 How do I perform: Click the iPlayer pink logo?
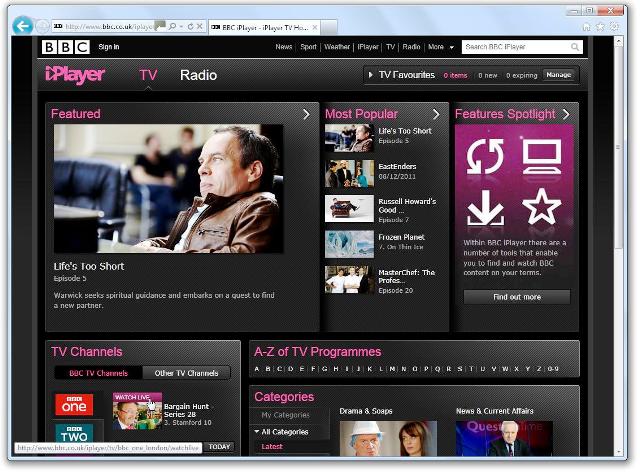pyautogui.click(x=75, y=75)
